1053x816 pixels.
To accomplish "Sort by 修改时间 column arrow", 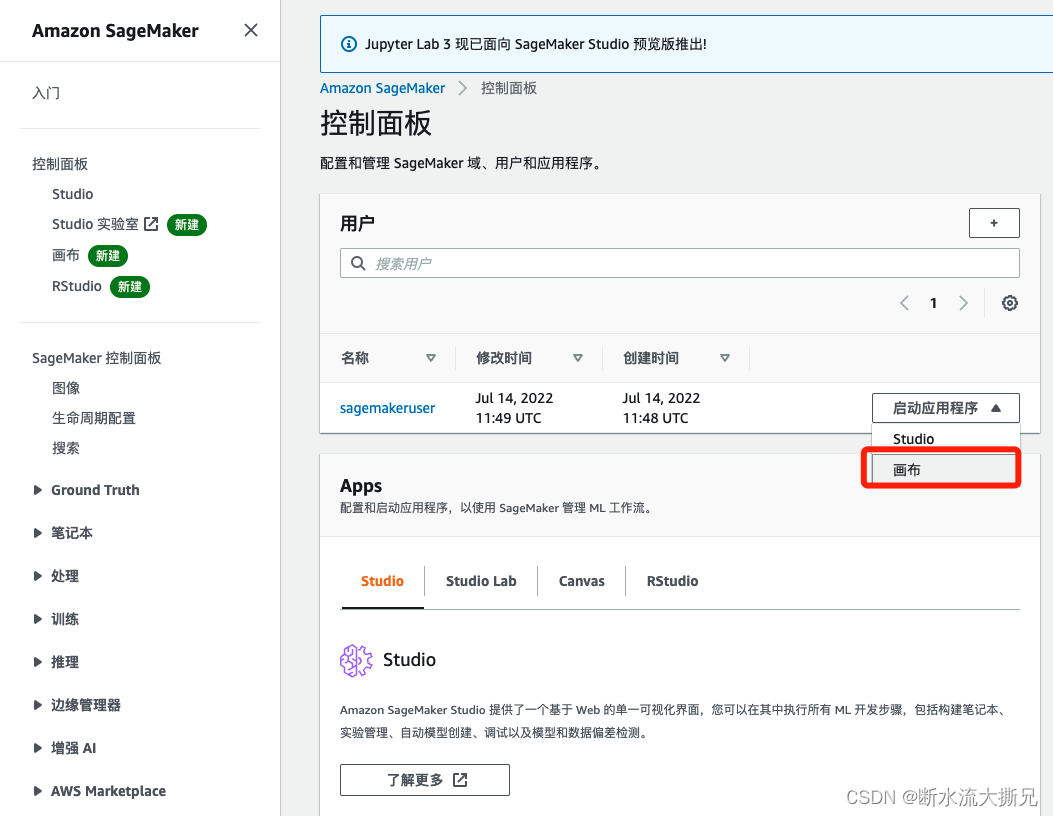I will (x=578, y=358).
